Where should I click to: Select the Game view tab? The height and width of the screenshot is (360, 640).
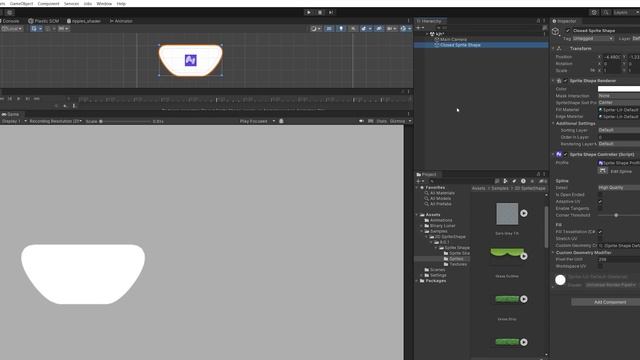[x=11, y=114]
